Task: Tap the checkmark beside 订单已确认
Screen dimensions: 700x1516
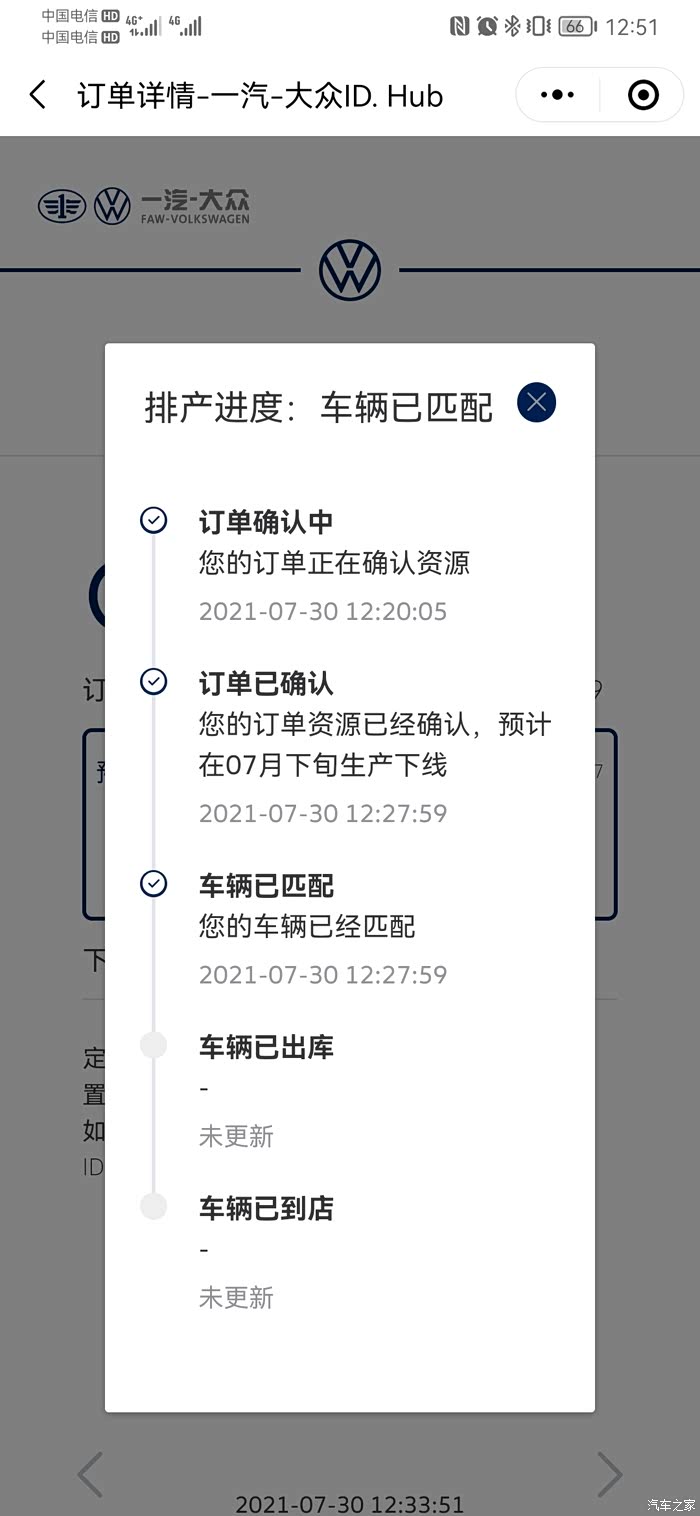Action: click(153, 682)
